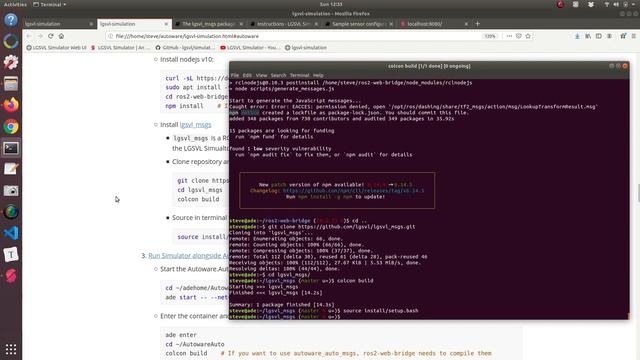The image size is (640, 360).
Task: Click the red record indicator in the top bar
Action: click(560, 4)
